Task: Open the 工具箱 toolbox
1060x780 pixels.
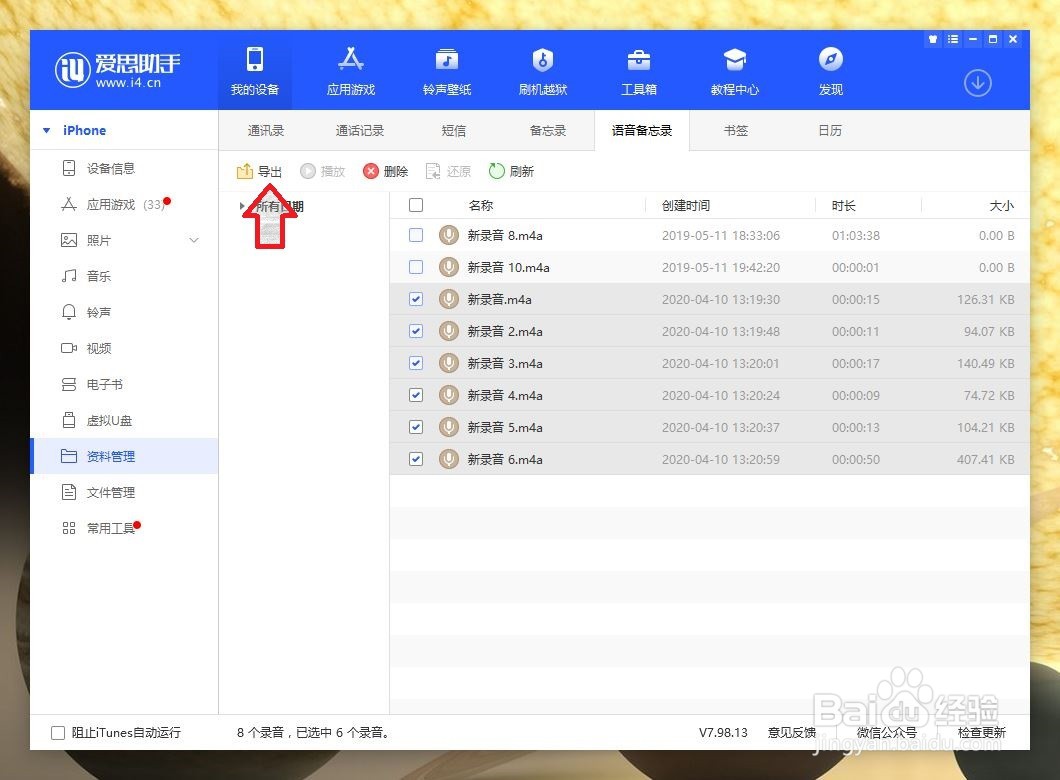Action: click(x=637, y=70)
